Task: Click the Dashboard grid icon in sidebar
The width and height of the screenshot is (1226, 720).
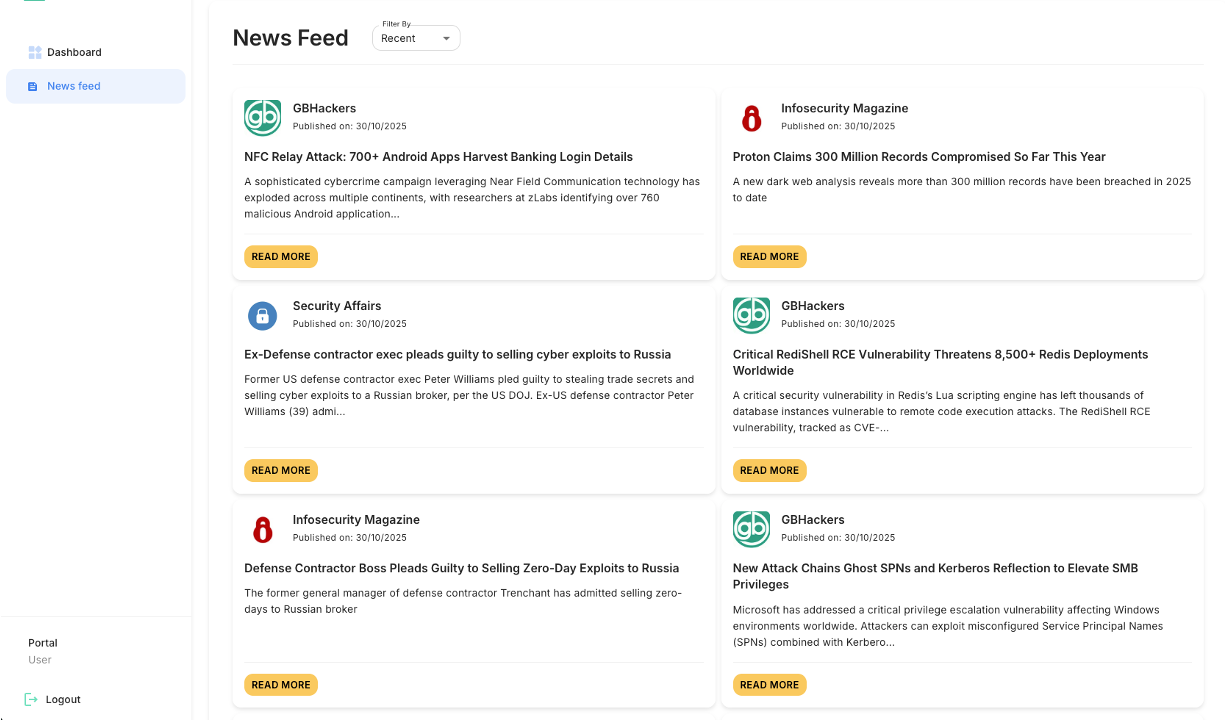Action: (x=34, y=52)
